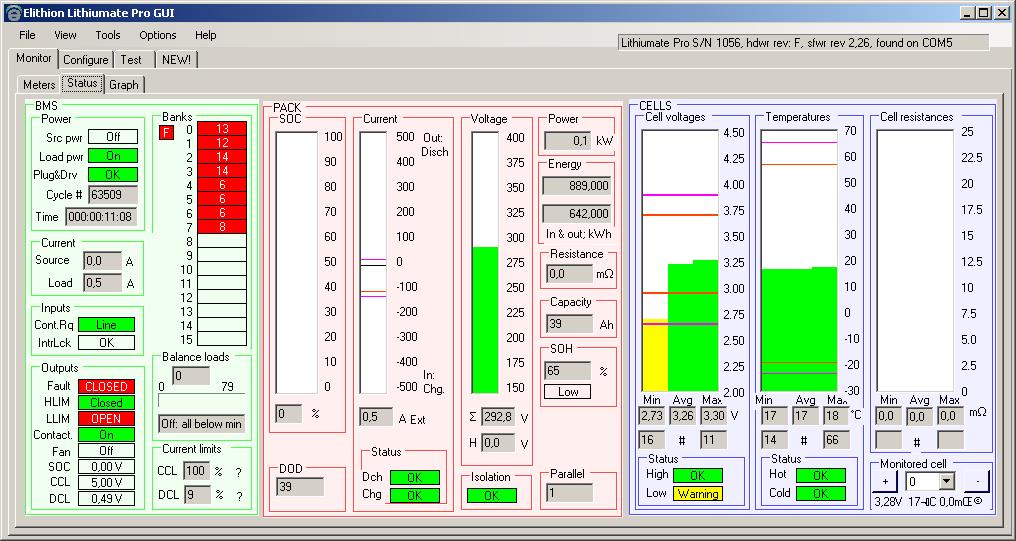
Task: Open the Tools menu
Action: point(108,35)
